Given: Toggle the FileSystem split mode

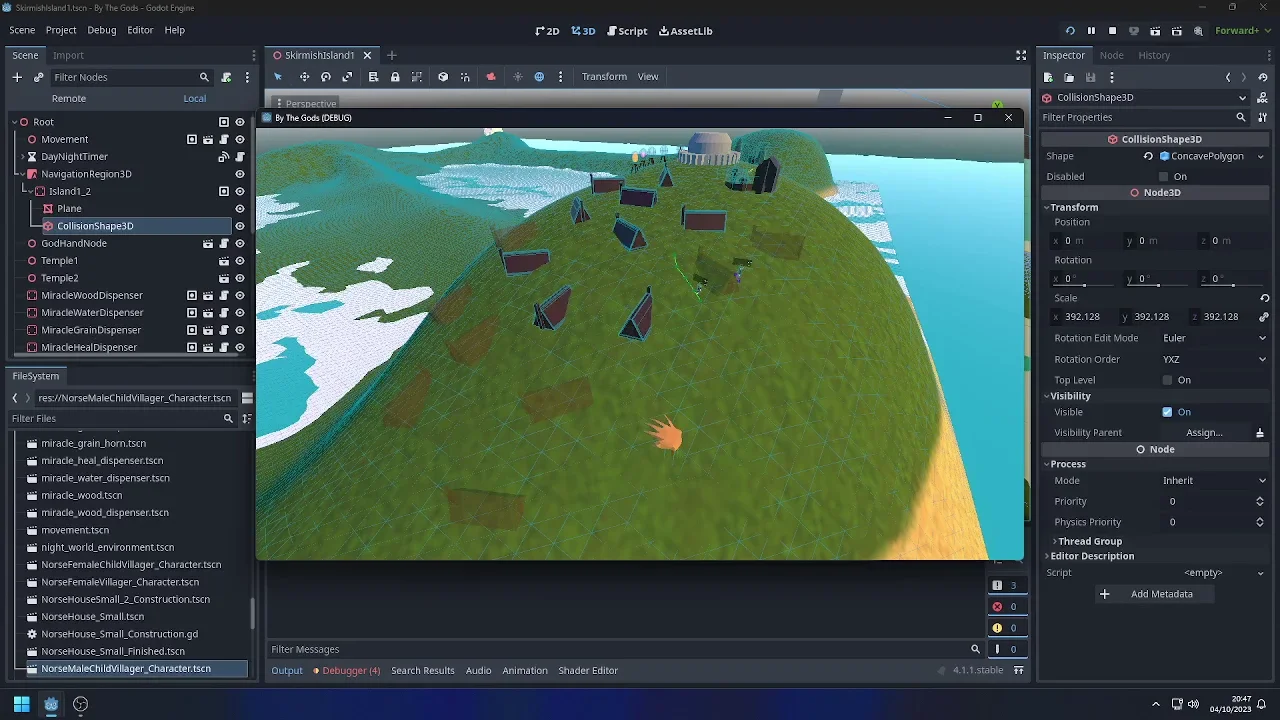Looking at the screenshot, I should pos(247,398).
